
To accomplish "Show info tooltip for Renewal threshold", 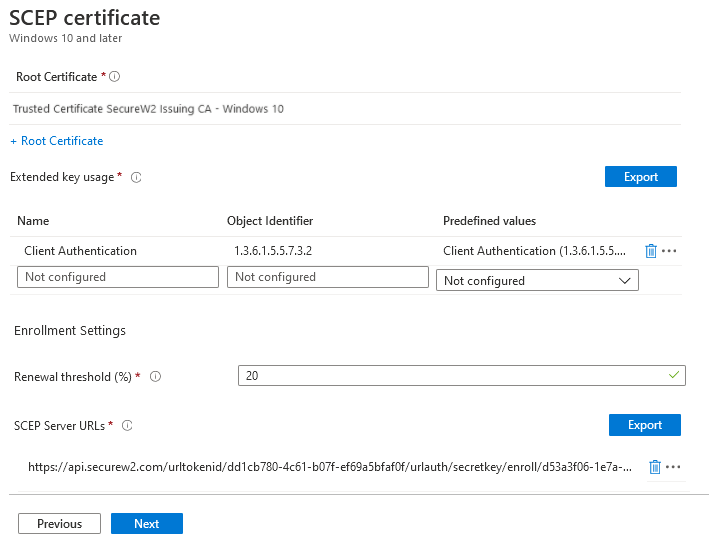I will (155, 377).
